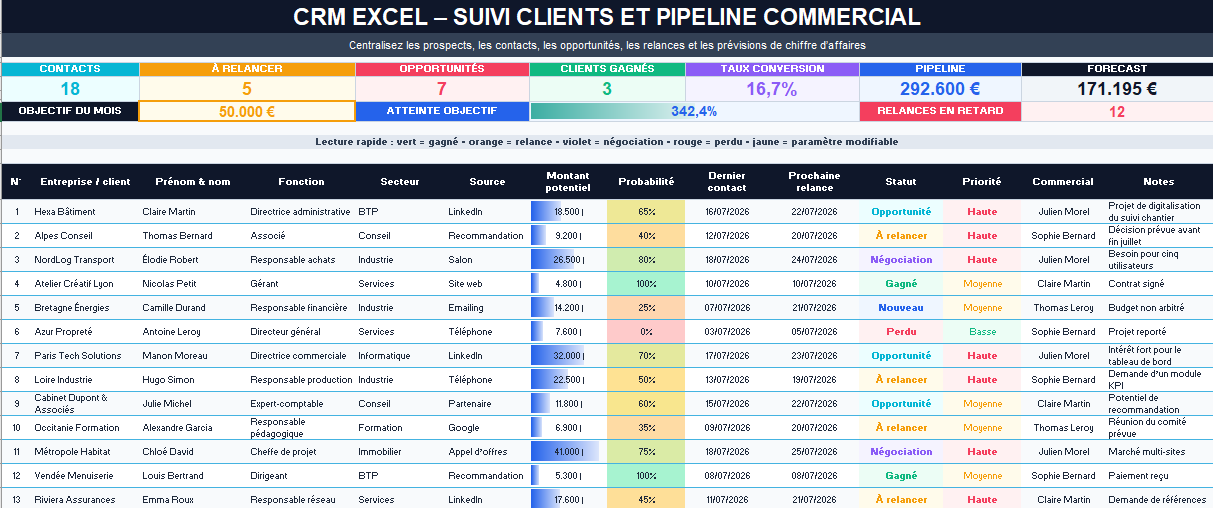This screenshot has height=508, width=1213.
Task: Select the Nouveau status of Bretagne Énergies
Action: click(901, 308)
